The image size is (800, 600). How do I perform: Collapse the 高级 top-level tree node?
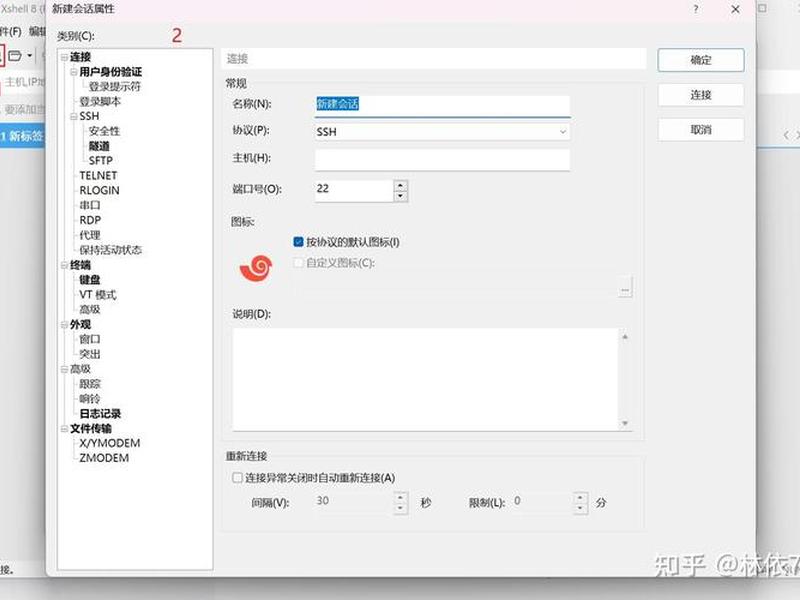(x=64, y=369)
